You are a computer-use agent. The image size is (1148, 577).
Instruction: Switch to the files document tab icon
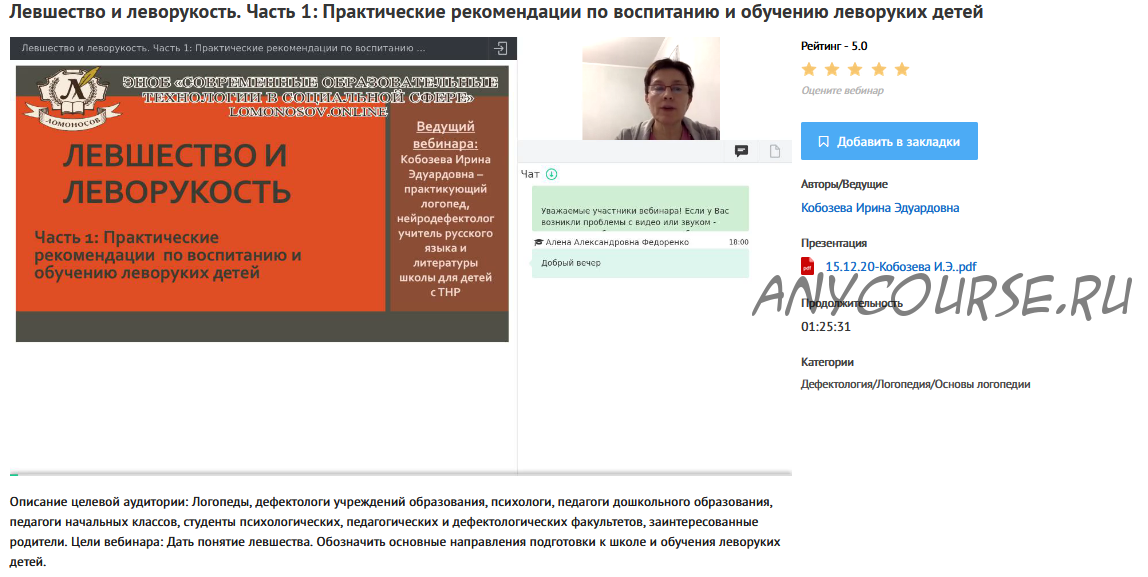click(x=775, y=151)
